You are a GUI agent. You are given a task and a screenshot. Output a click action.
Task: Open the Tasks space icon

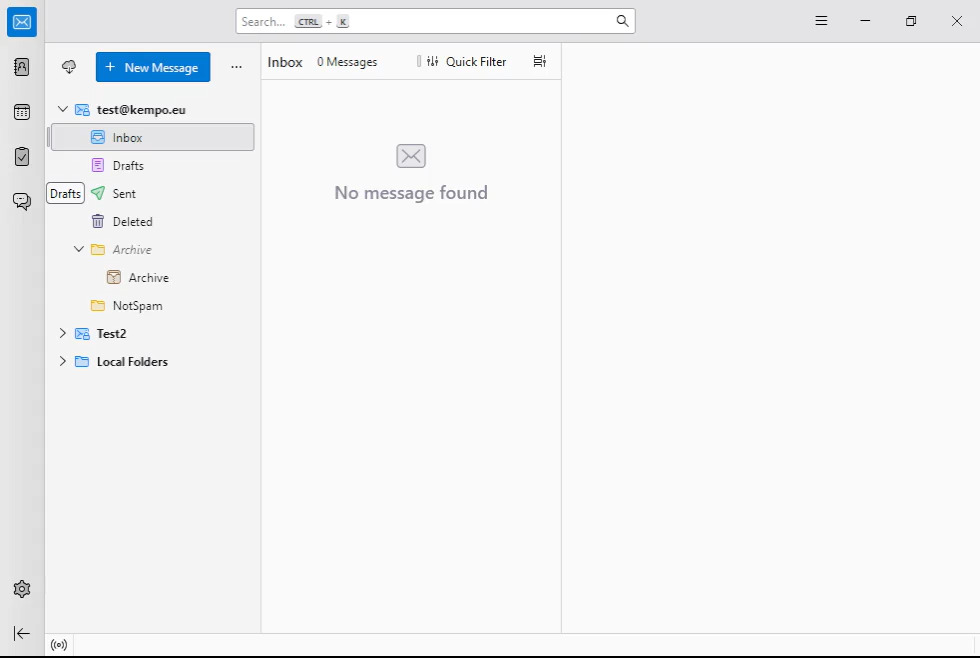[22, 157]
